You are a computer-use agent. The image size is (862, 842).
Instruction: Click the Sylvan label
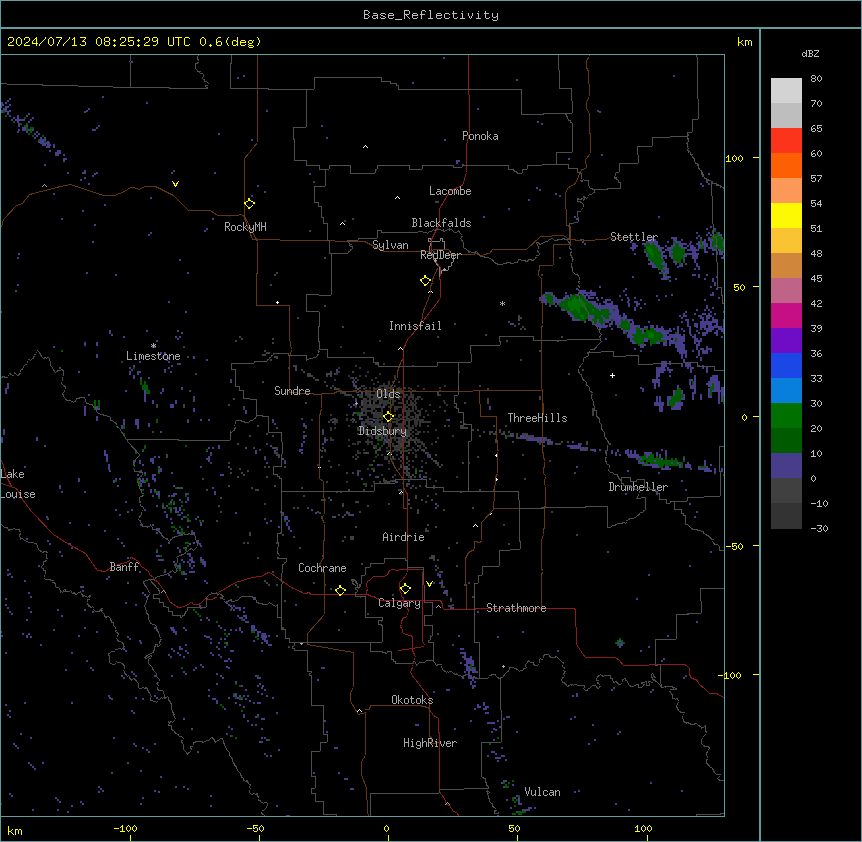point(390,245)
